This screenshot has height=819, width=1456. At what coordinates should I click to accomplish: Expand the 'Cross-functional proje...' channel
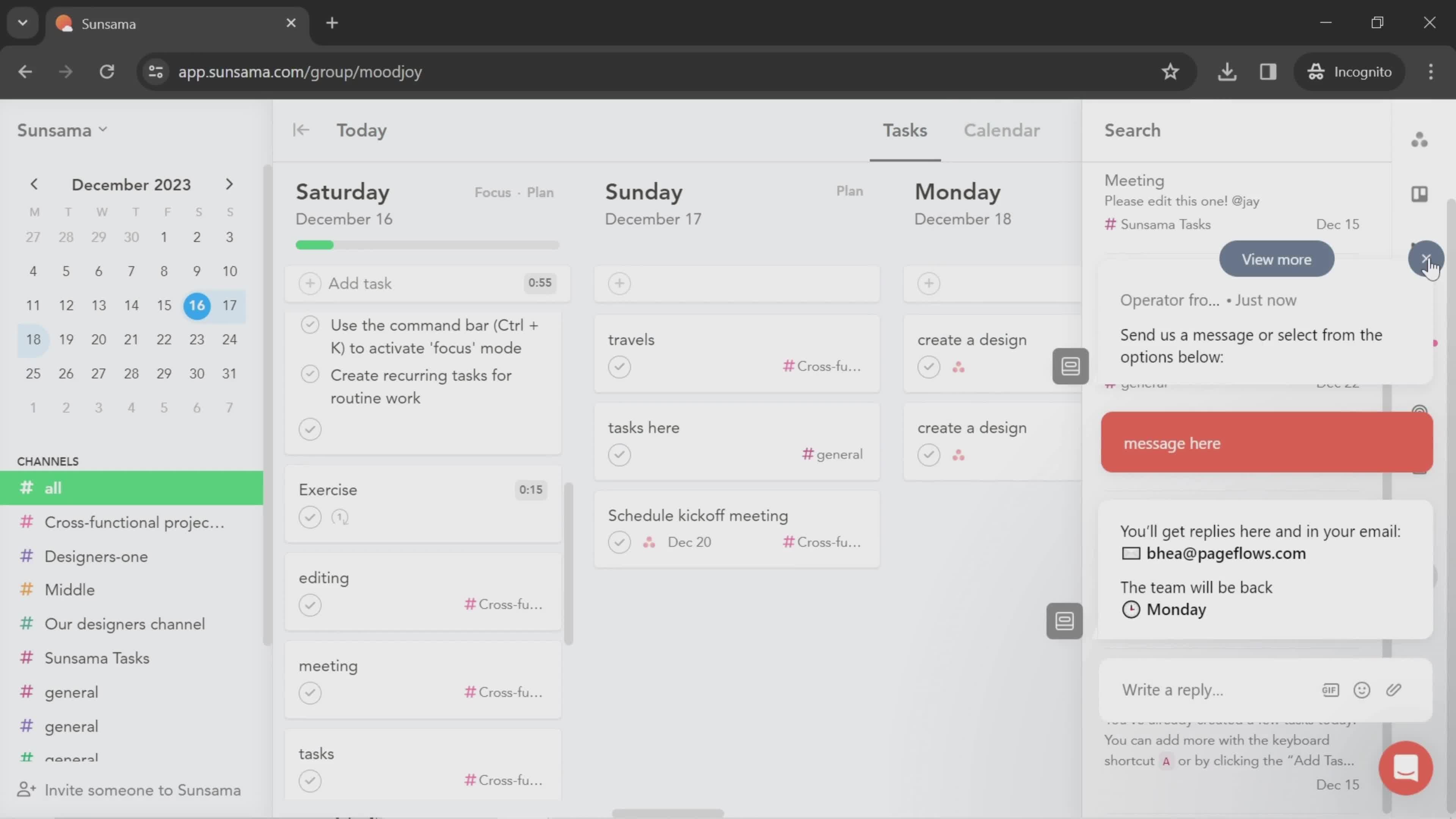tap(135, 522)
